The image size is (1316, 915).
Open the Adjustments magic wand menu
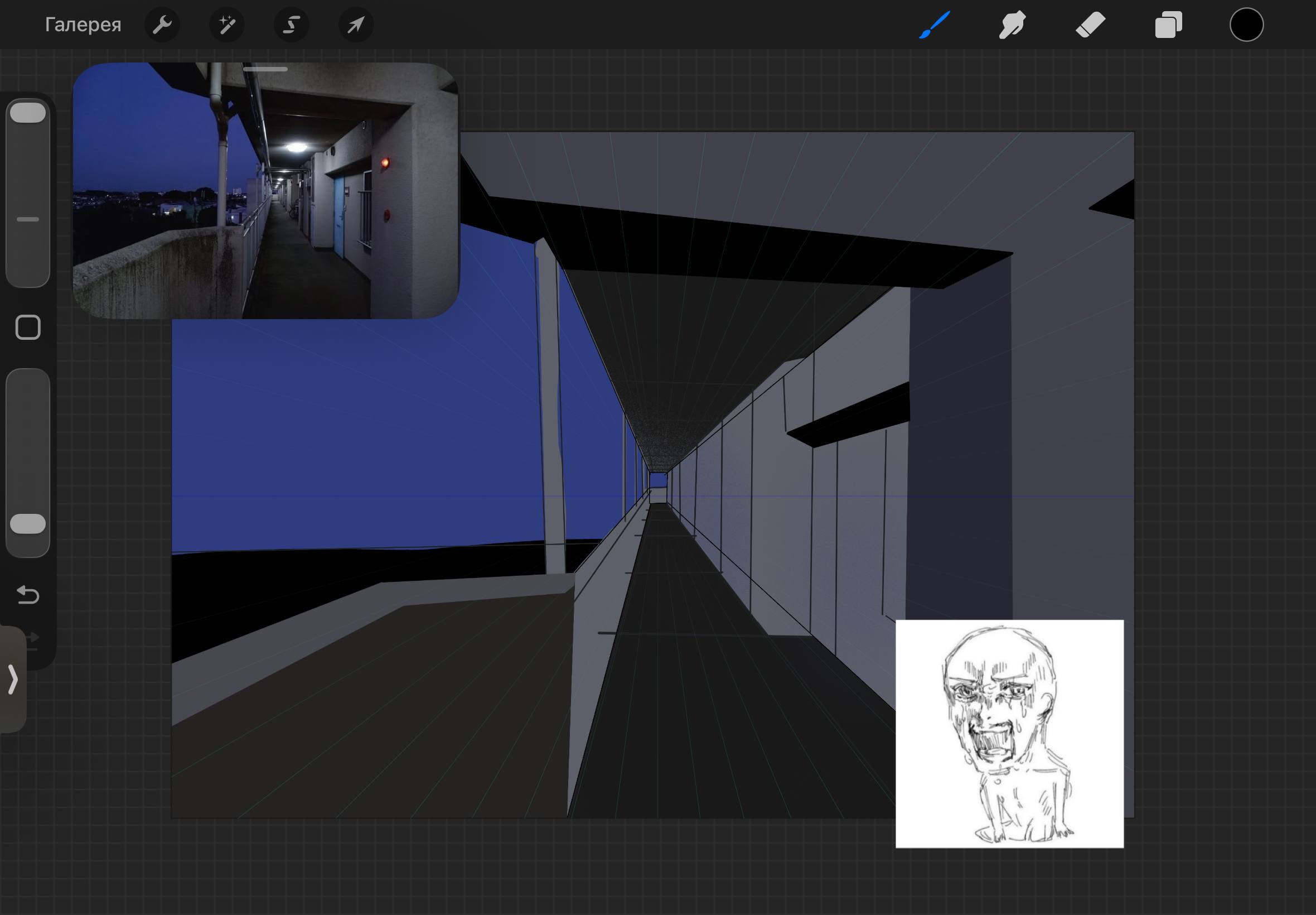(227, 25)
